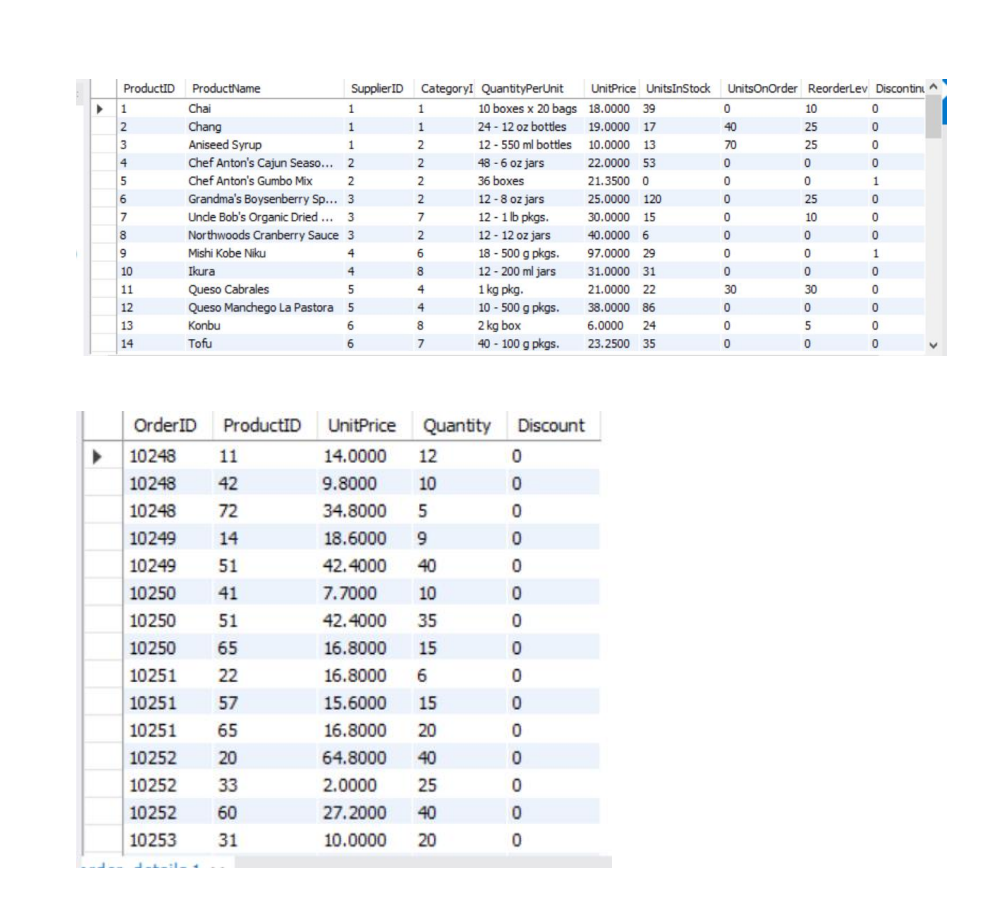
Task: Select the 2 kg box cell
Action: coord(499,326)
